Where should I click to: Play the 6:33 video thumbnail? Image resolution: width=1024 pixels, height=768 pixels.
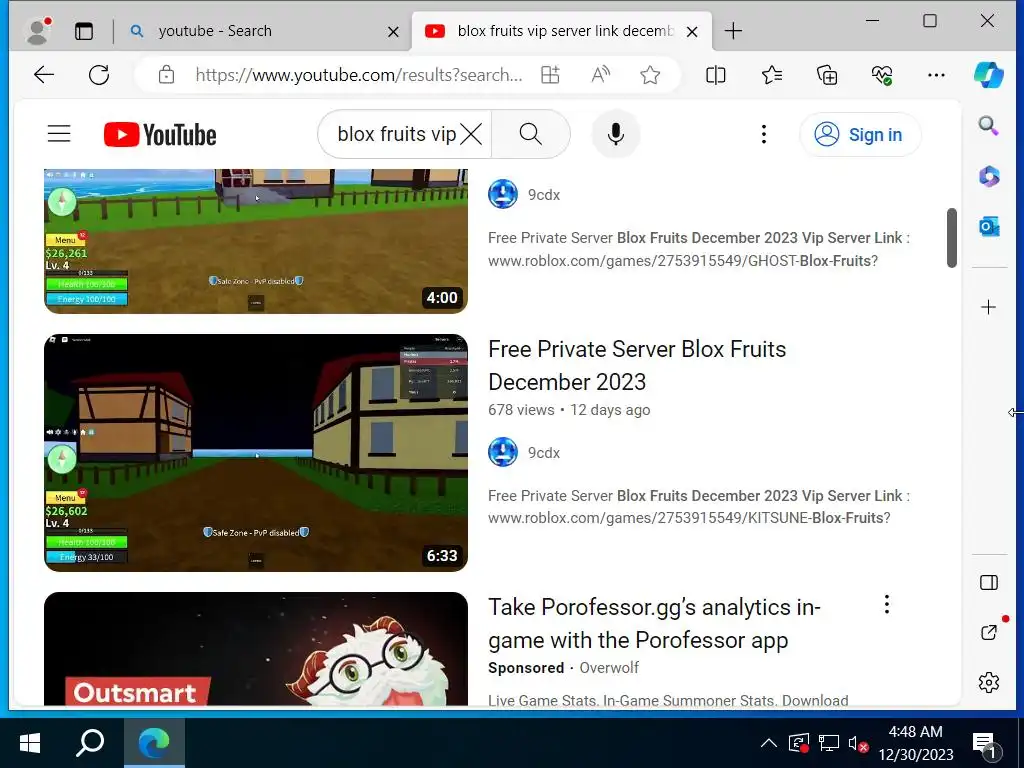(x=255, y=453)
